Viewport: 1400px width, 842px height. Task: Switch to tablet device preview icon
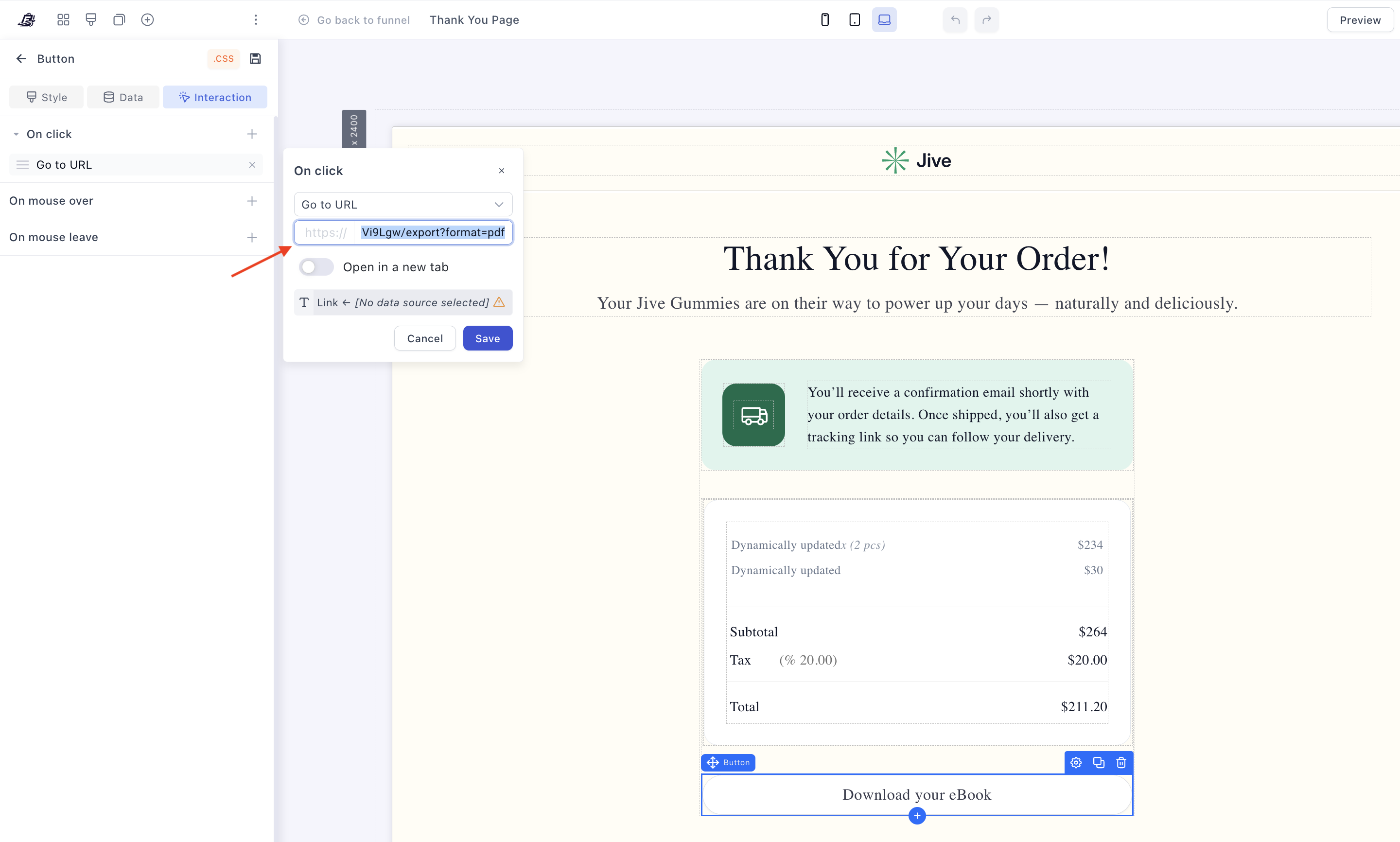tap(854, 20)
